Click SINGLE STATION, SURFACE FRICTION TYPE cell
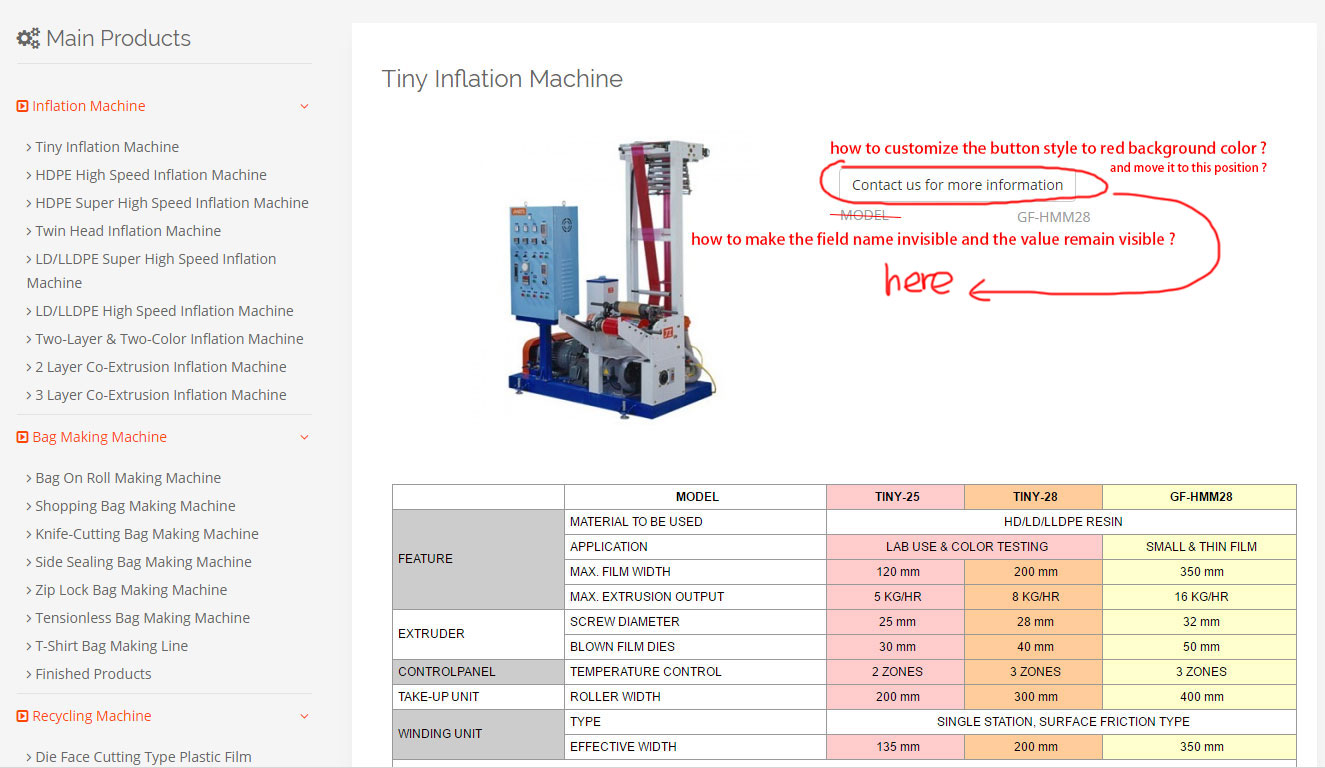1325x768 pixels. tap(1062, 722)
